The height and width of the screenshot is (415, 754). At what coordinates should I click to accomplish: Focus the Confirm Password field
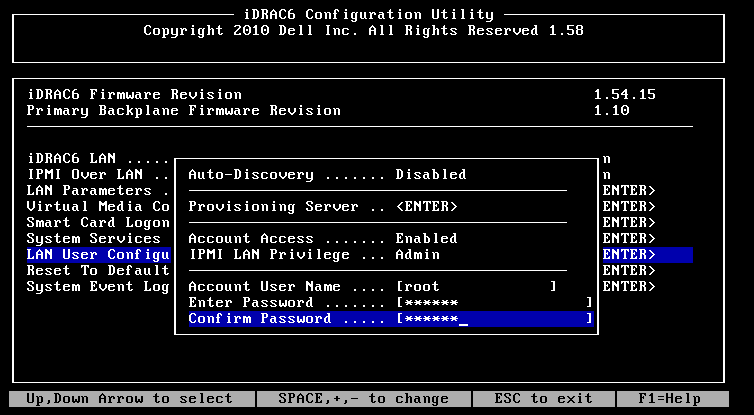pos(494,318)
